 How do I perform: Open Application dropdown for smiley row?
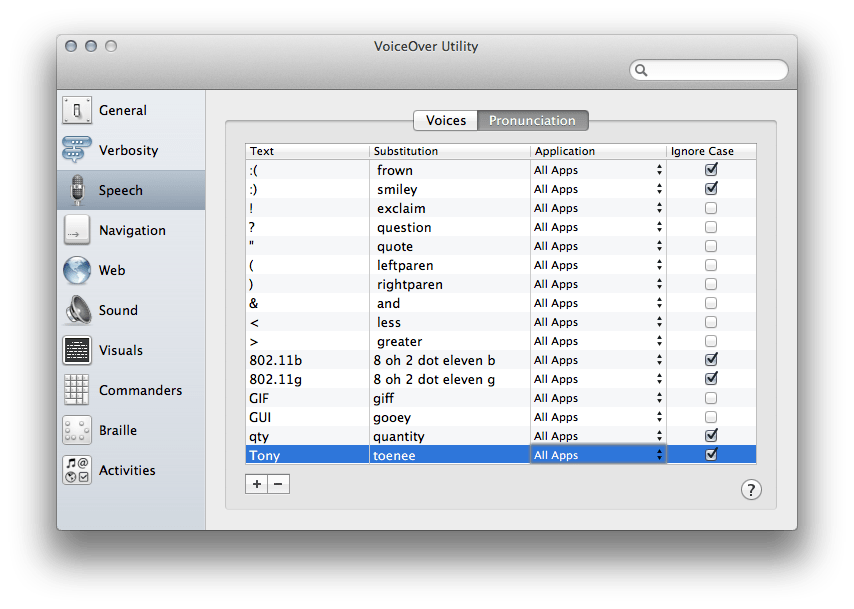coord(598,189)
